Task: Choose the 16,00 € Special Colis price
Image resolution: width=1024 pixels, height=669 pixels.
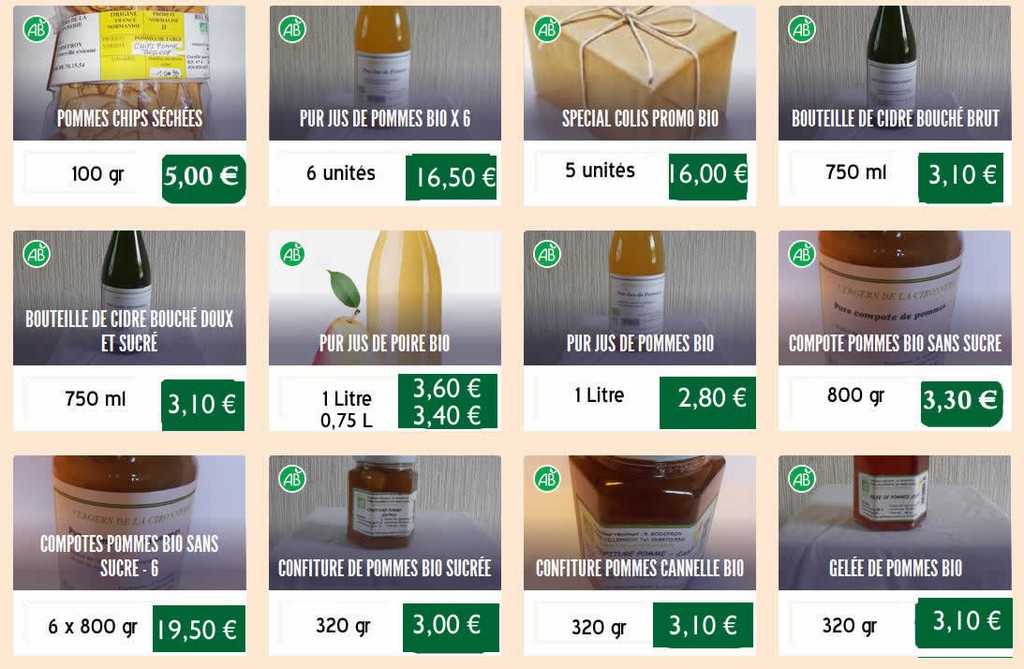Action: coord(708,176)
